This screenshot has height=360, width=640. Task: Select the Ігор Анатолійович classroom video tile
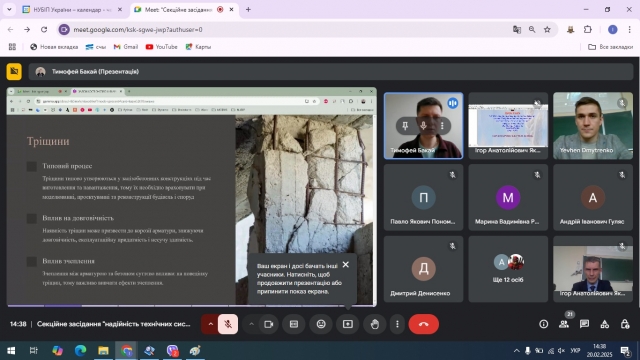[x=593, y=269]
